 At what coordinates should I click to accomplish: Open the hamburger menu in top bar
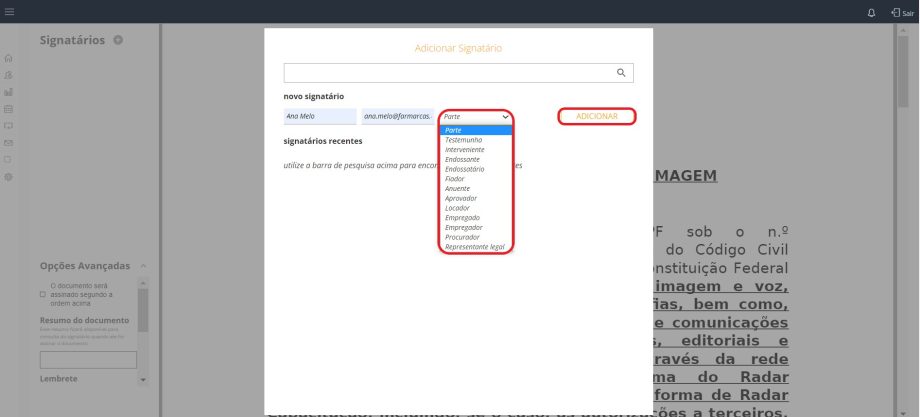click(10, 11)
